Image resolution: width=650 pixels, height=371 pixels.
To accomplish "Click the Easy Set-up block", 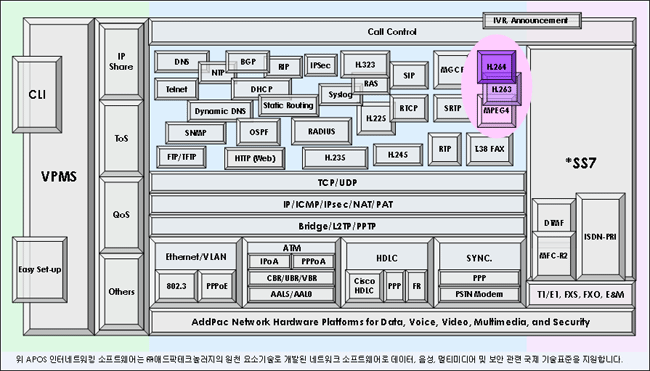I will [40, 269].
